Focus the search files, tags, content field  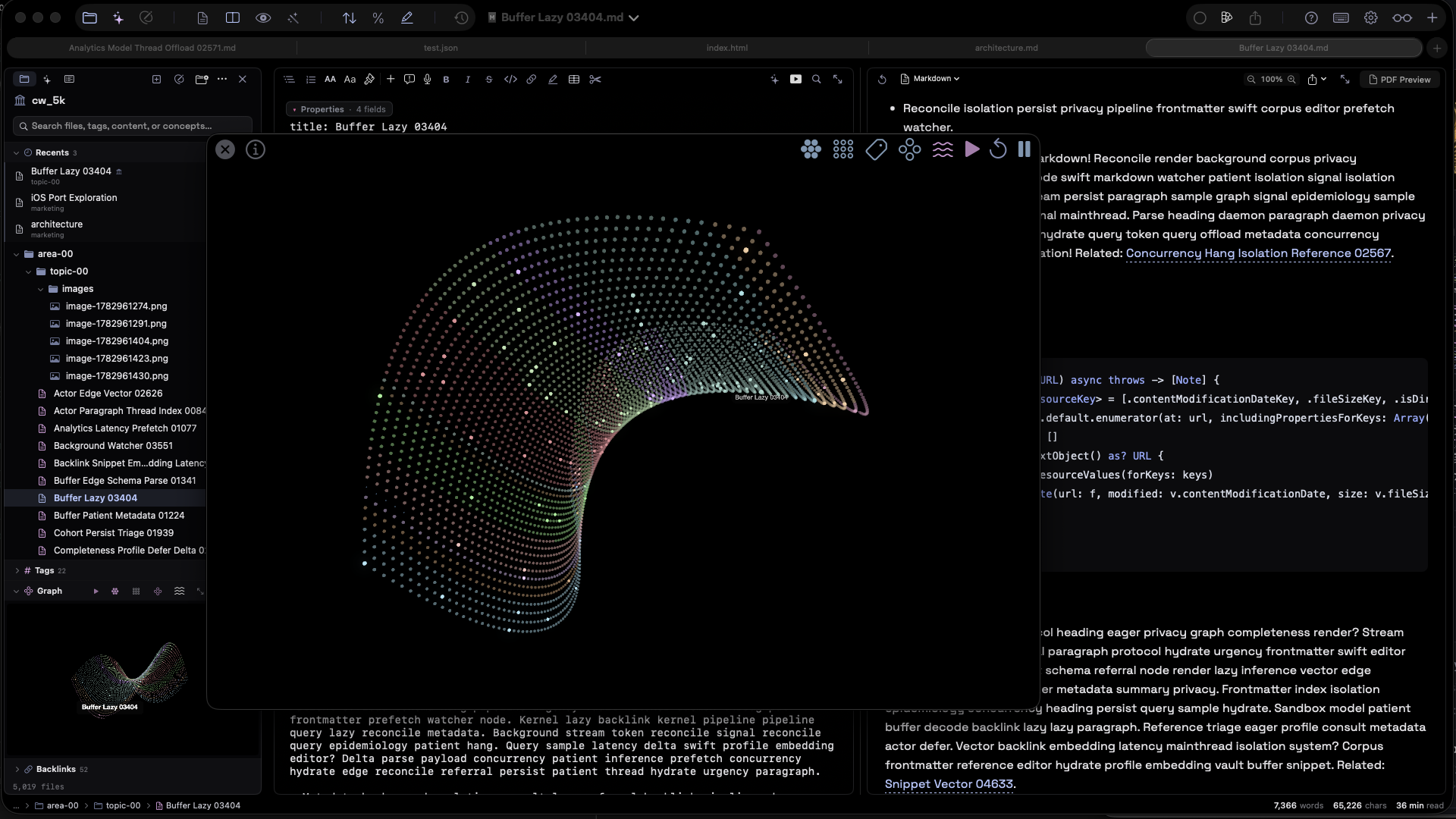pyautogui.click(x=133, y=126)
